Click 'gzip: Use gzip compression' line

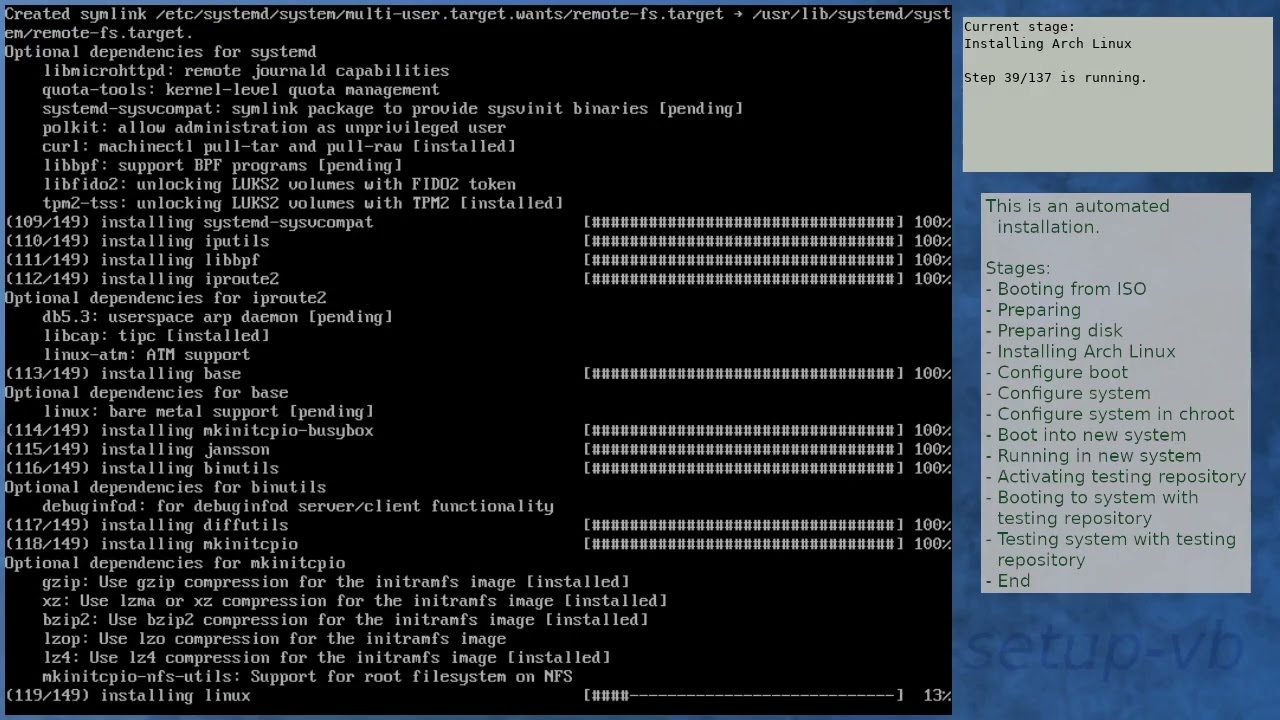click(x=336, y=582)
